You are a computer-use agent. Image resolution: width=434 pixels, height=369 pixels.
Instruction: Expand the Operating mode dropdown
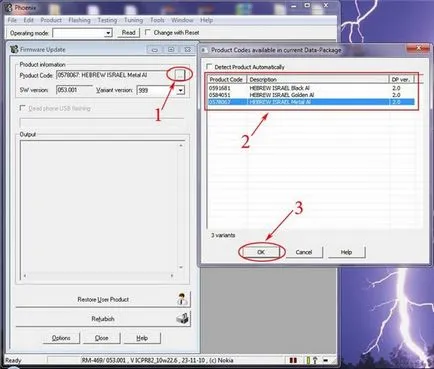point(108,33)
